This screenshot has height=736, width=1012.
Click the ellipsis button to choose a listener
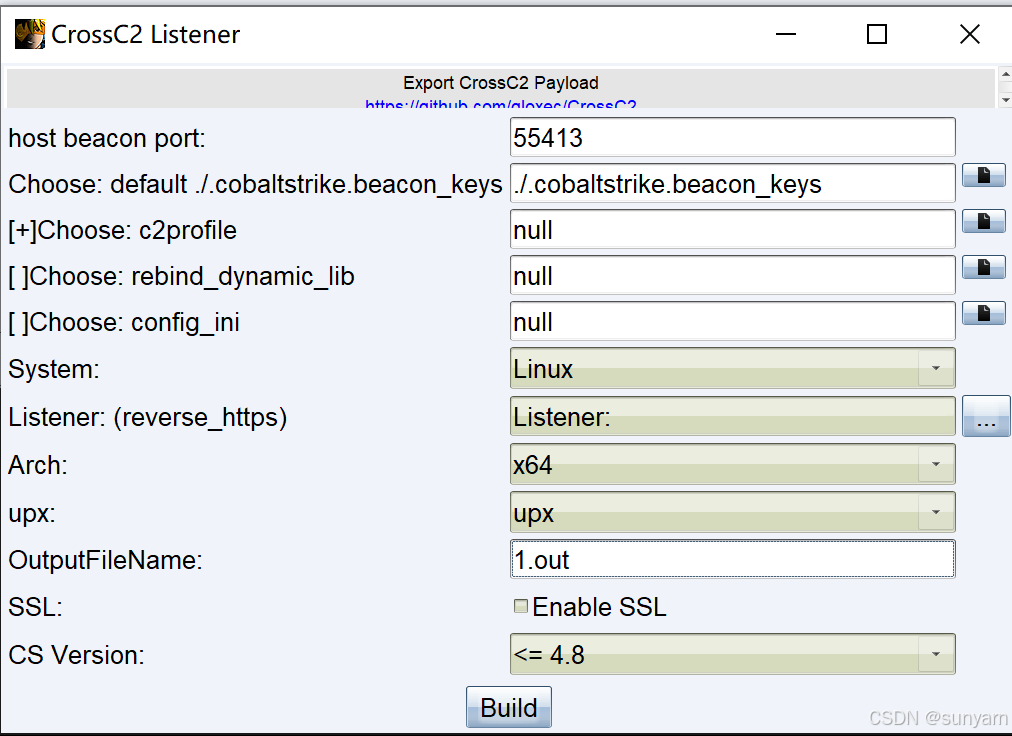tap(986, 417)
